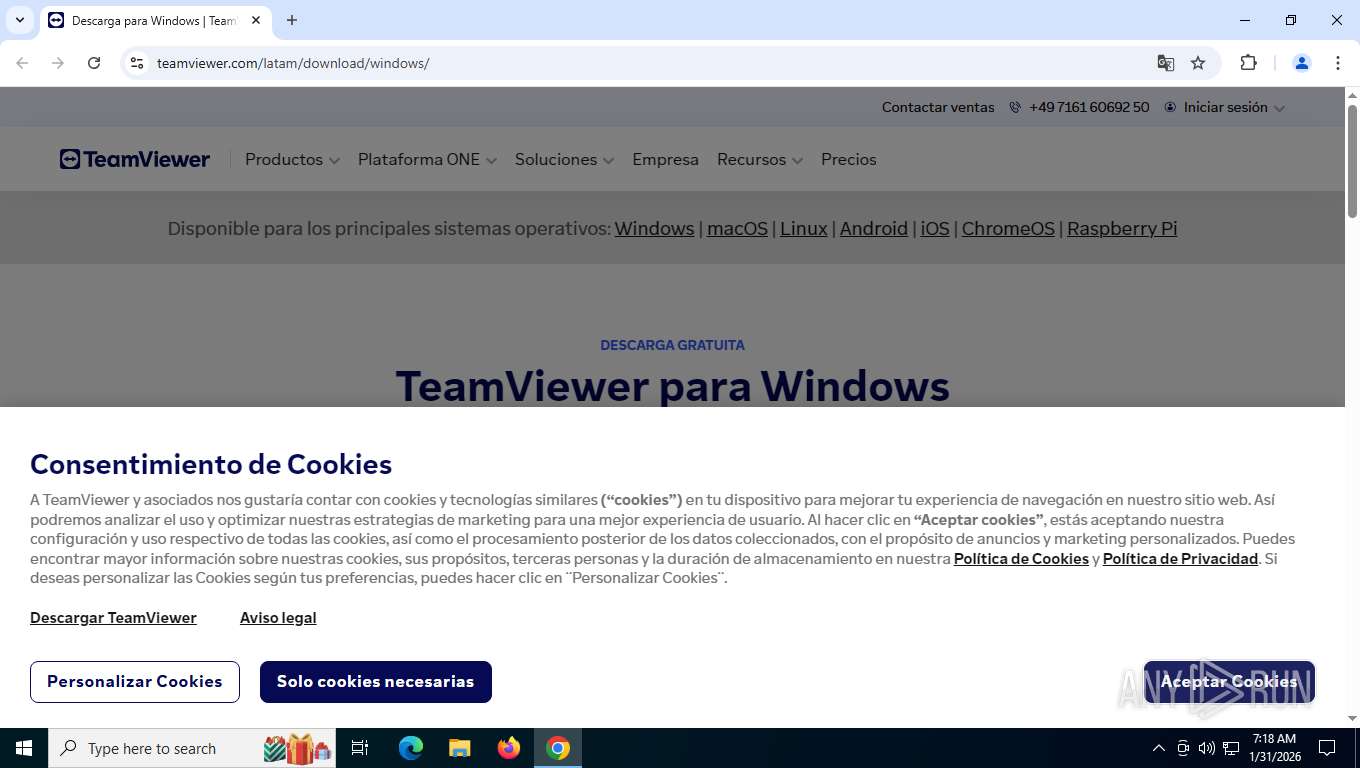The width and height of the screenshot is (1360, 768).
Task: Click the Descargar TeamViewer link
Action: tap(113, 617)
